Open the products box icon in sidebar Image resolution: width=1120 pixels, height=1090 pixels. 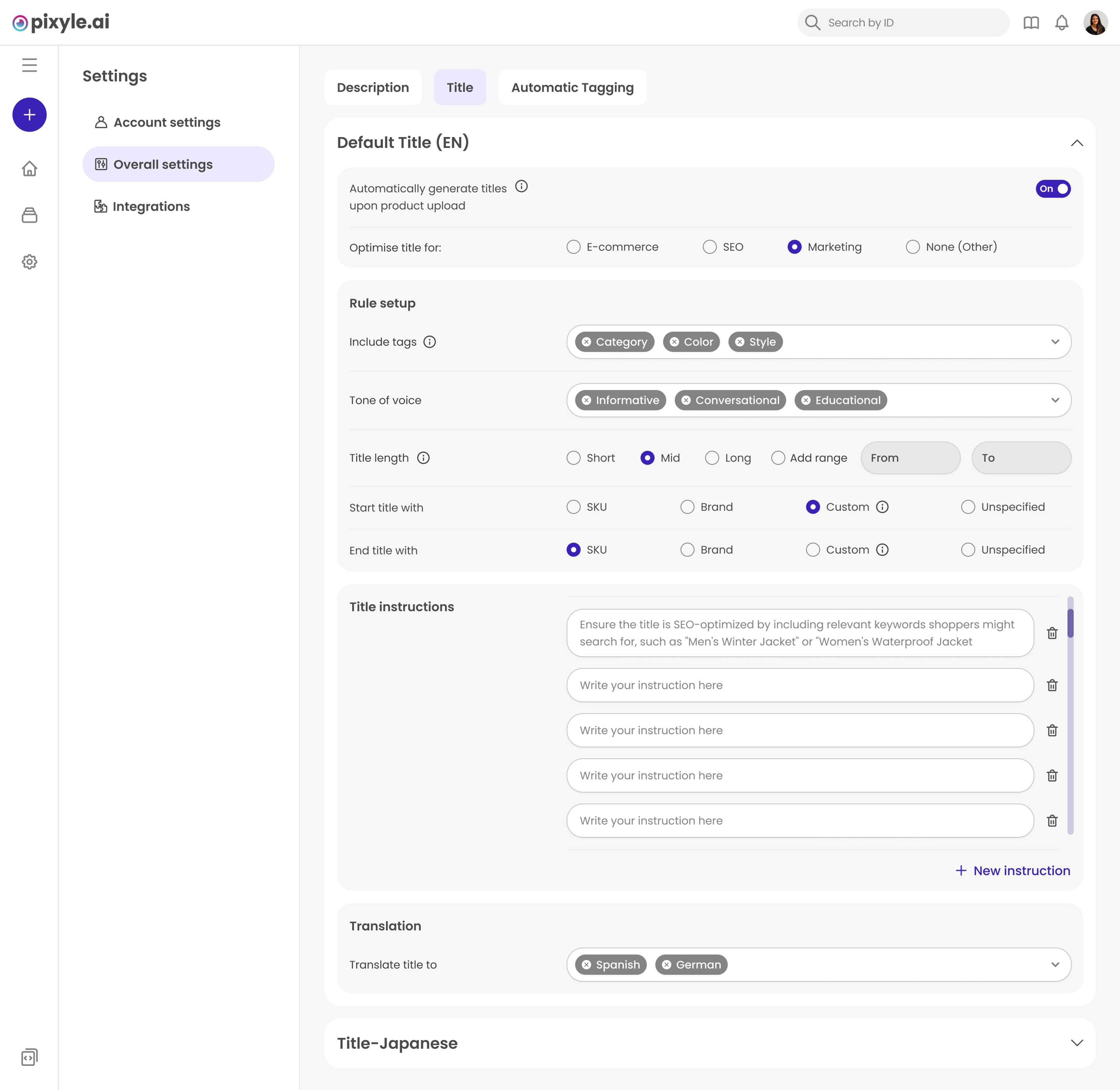(x=29, y=215)
